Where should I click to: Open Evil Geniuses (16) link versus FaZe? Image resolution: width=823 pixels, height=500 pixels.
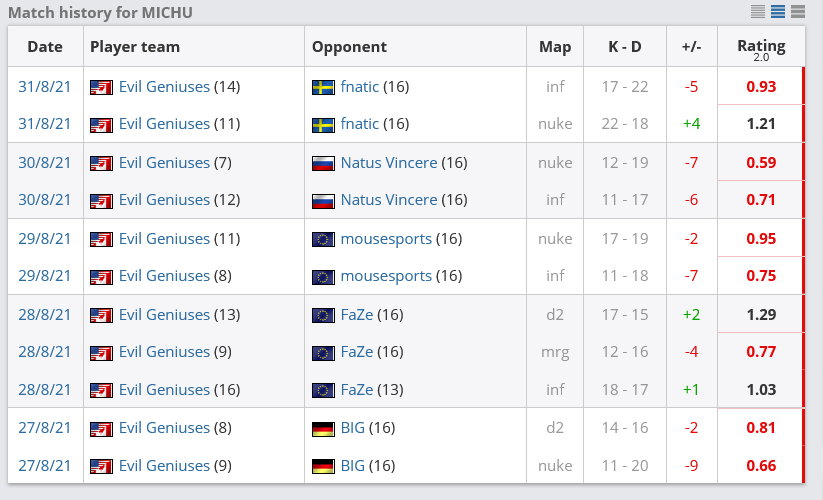tap(164, 390)
